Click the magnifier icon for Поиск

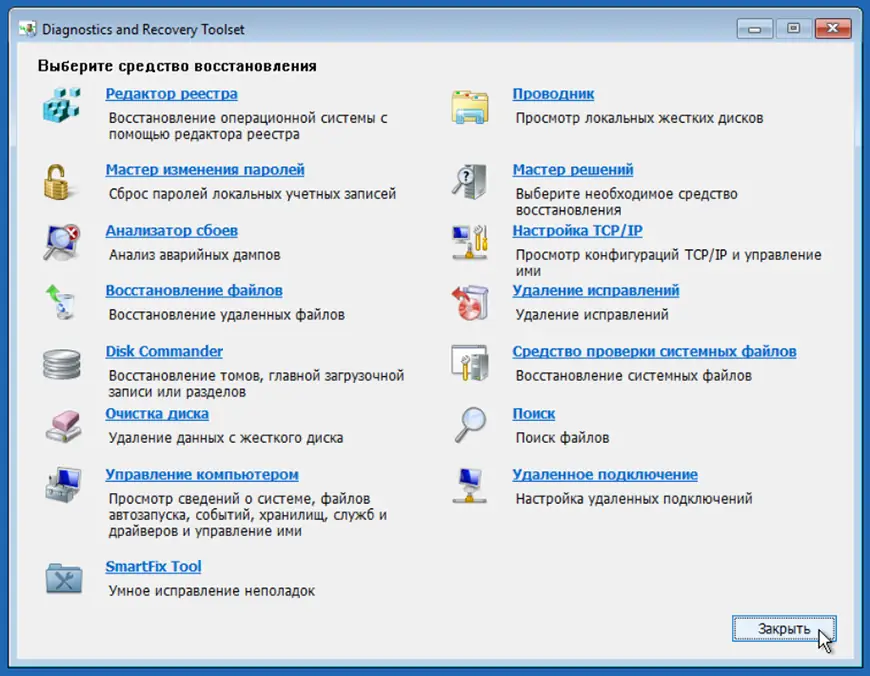pyautogui.click(x=468, y=425)
